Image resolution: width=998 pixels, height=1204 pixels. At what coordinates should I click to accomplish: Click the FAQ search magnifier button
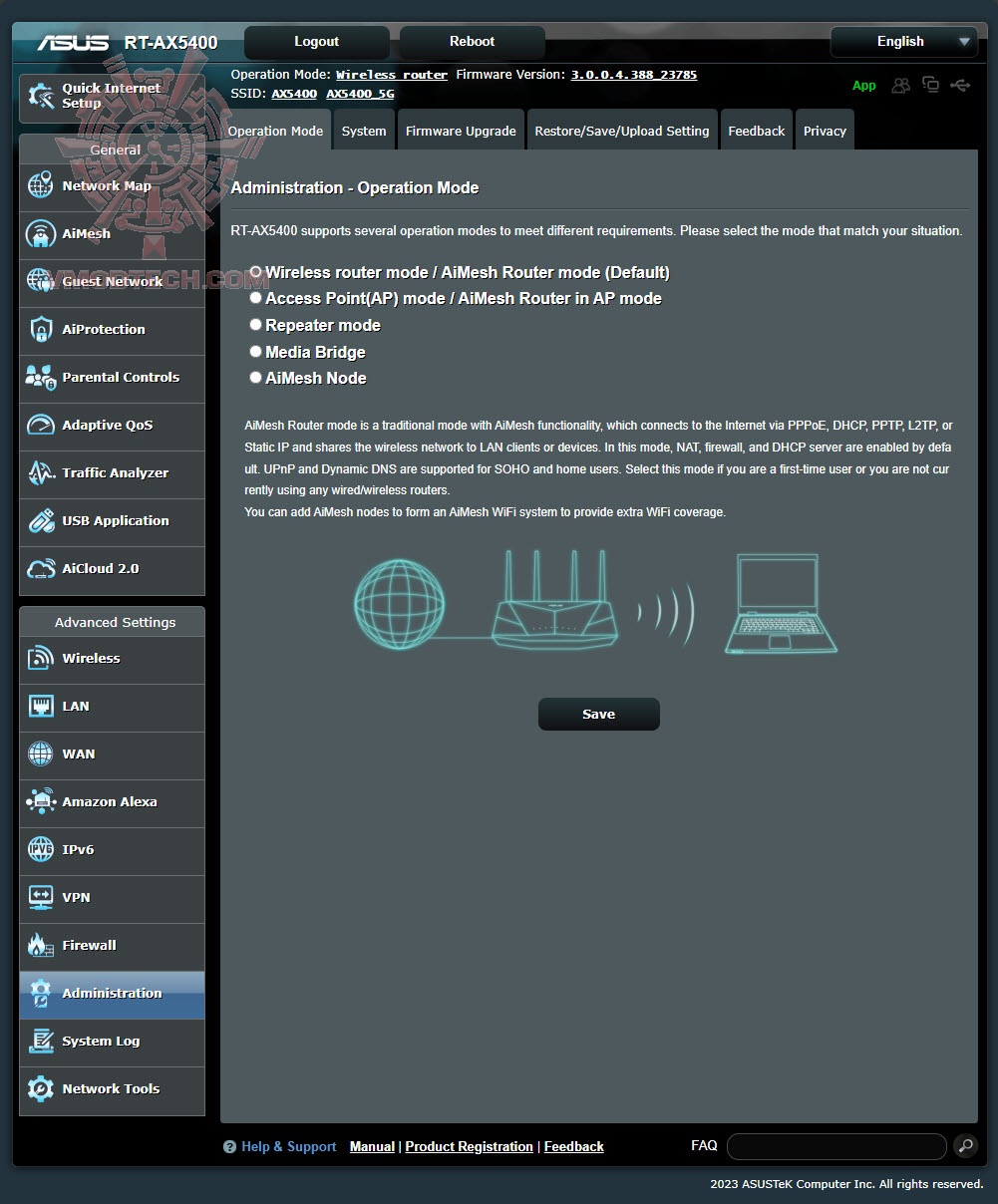[965, 1146]
